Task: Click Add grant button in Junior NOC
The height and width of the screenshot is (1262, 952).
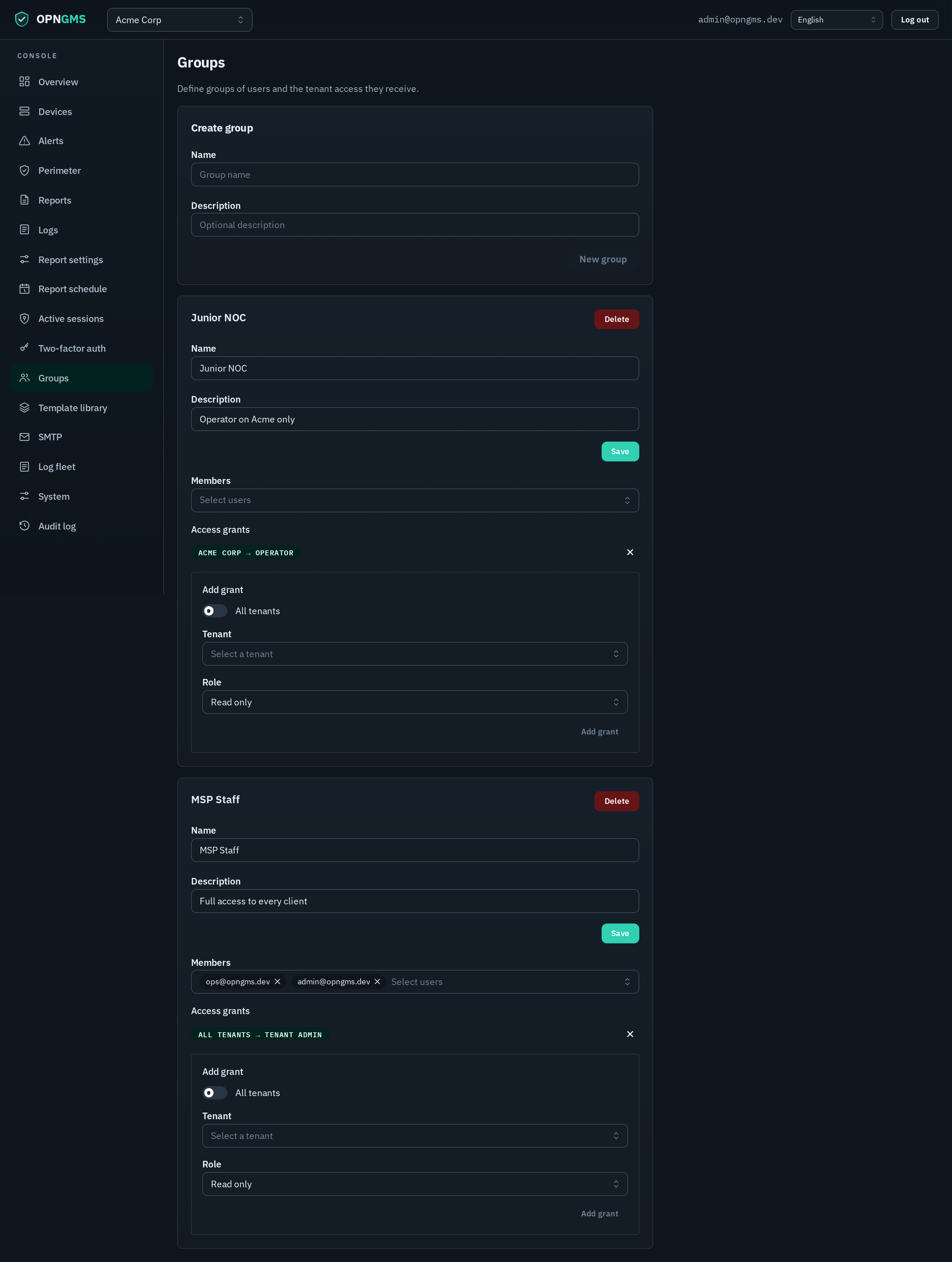Action: click(x=600, y=732)
